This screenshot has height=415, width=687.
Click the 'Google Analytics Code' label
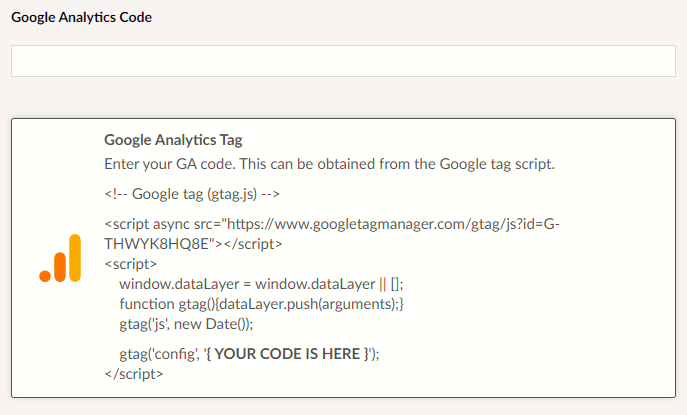pos(81,17)
